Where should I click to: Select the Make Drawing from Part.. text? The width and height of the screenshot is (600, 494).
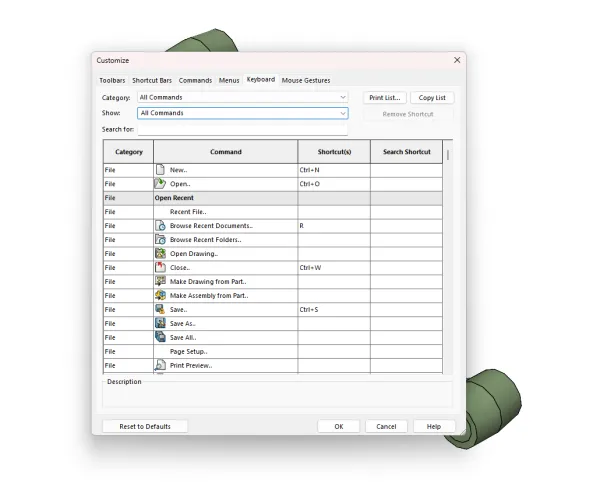[208, 282]
